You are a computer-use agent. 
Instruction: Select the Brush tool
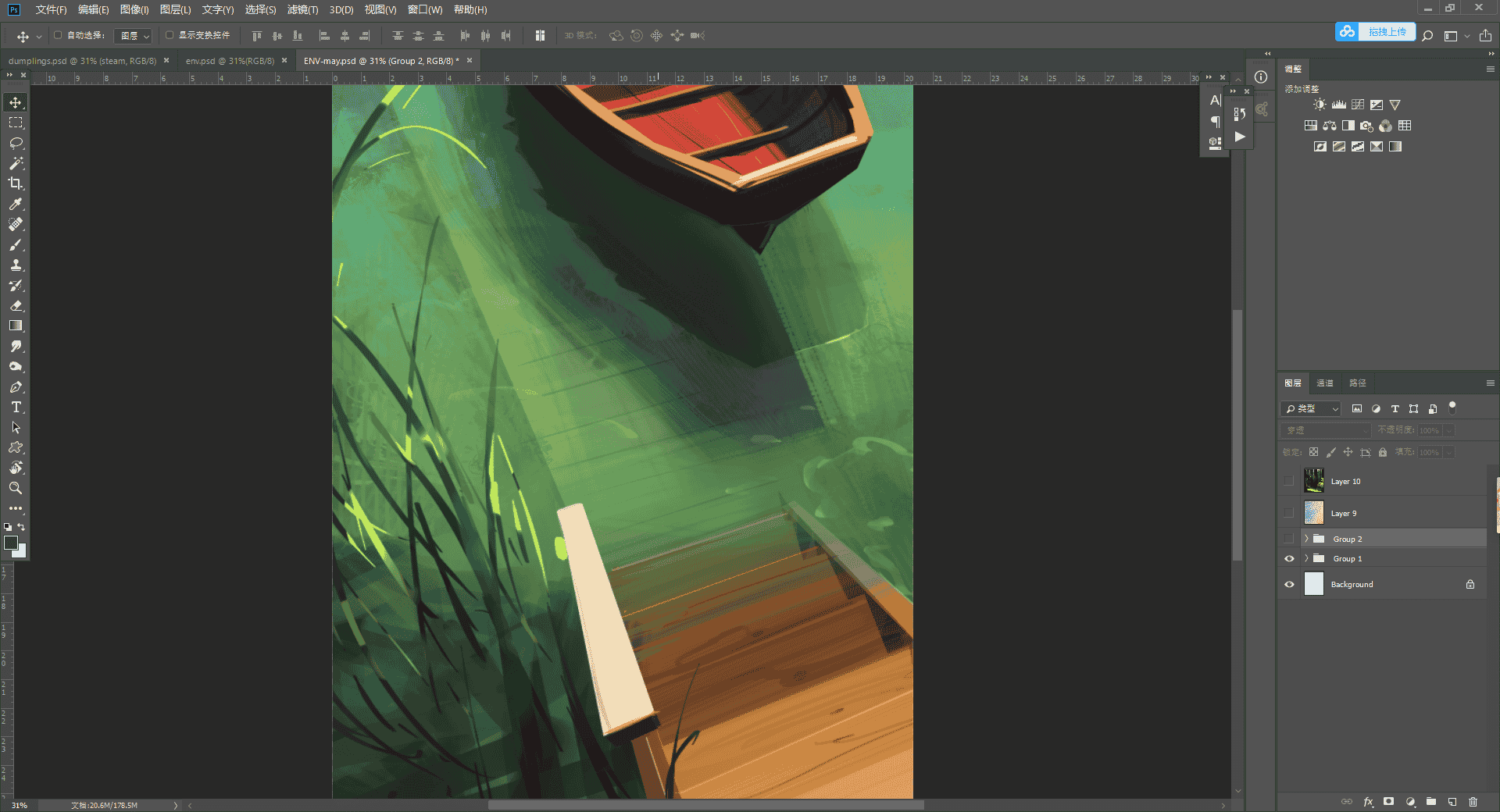(x=16, y=244)
